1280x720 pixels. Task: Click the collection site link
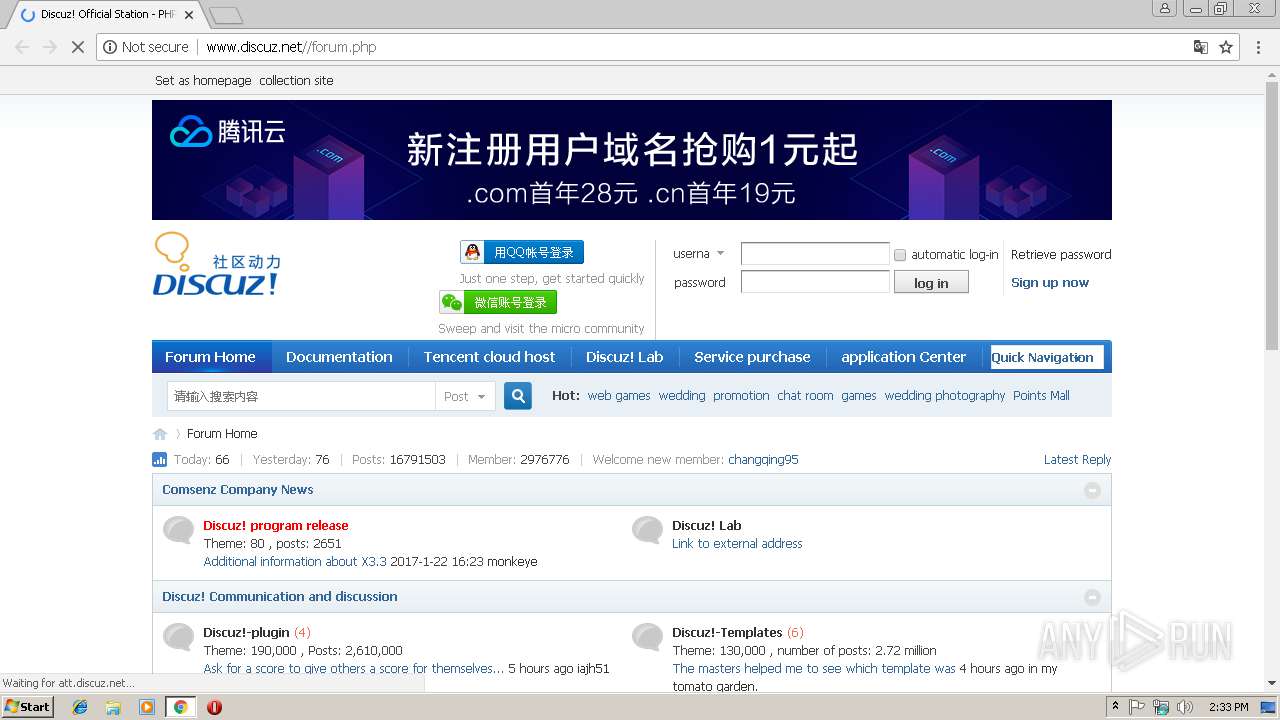(x=296, y=80)
